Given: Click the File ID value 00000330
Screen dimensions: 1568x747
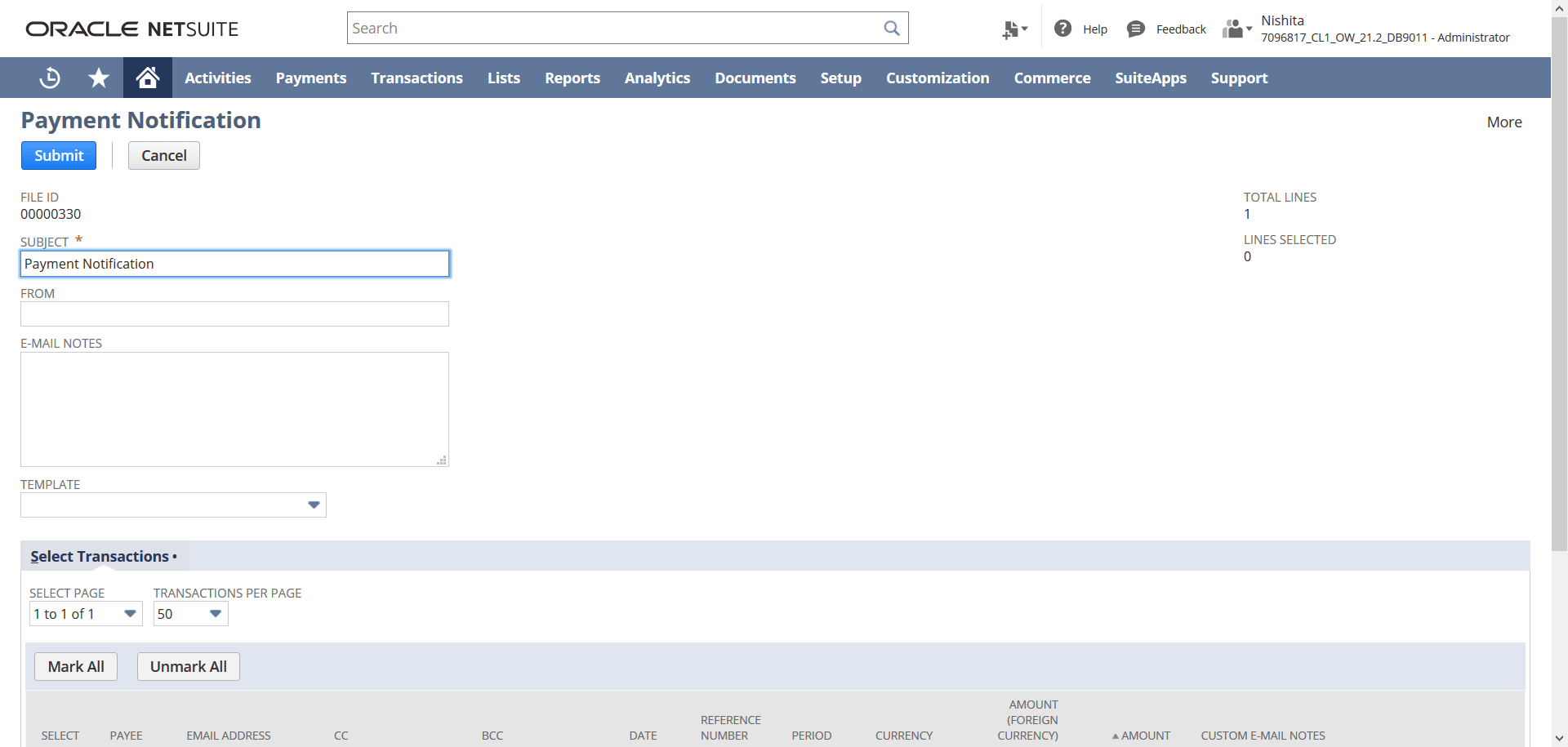Looking at the screenshot, I should point(51,214).
